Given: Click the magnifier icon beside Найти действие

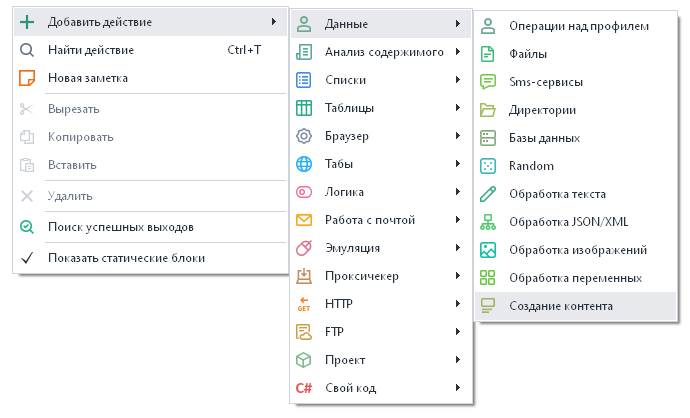Looking at the screenshot, I should (x=27, y=49).
